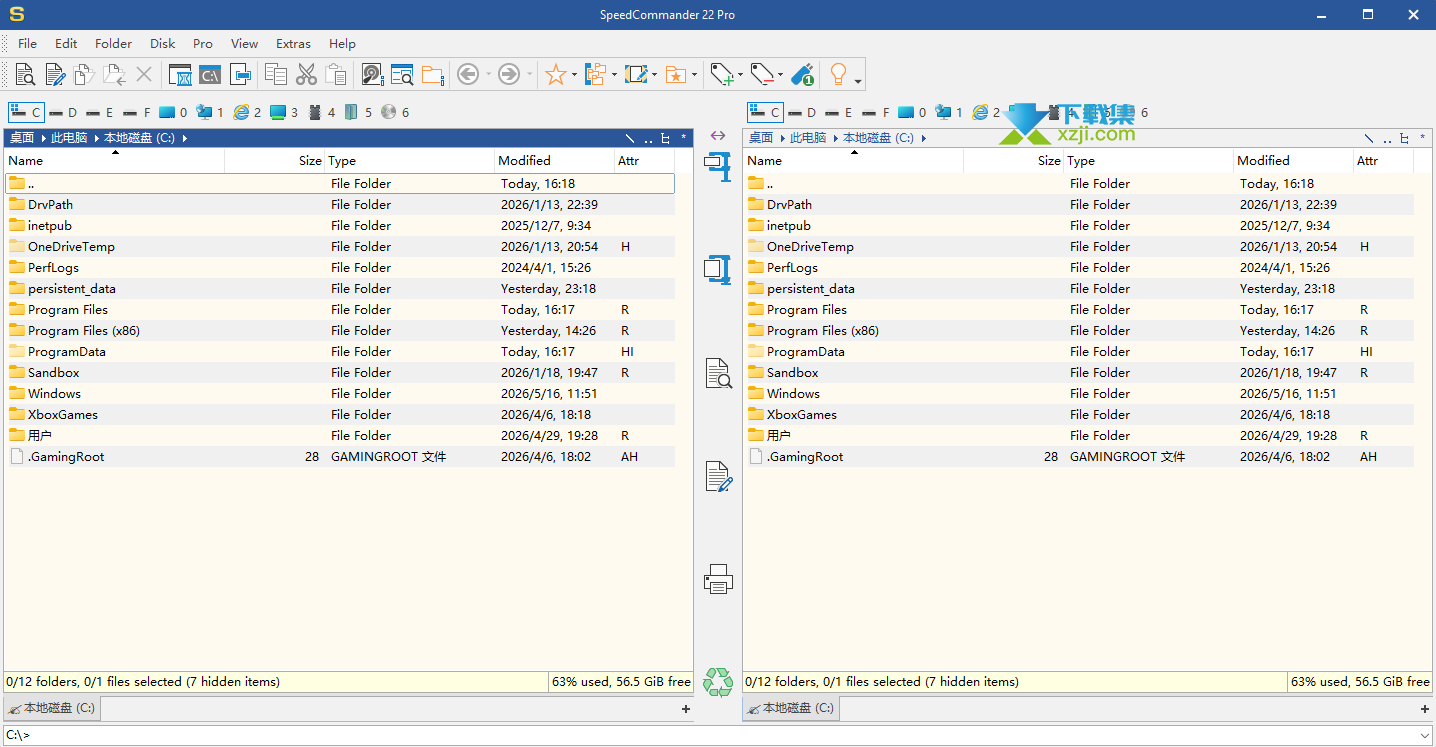The image size is (1436, 747).
Task: Open the Edit menu
Action: coord(66,44)
